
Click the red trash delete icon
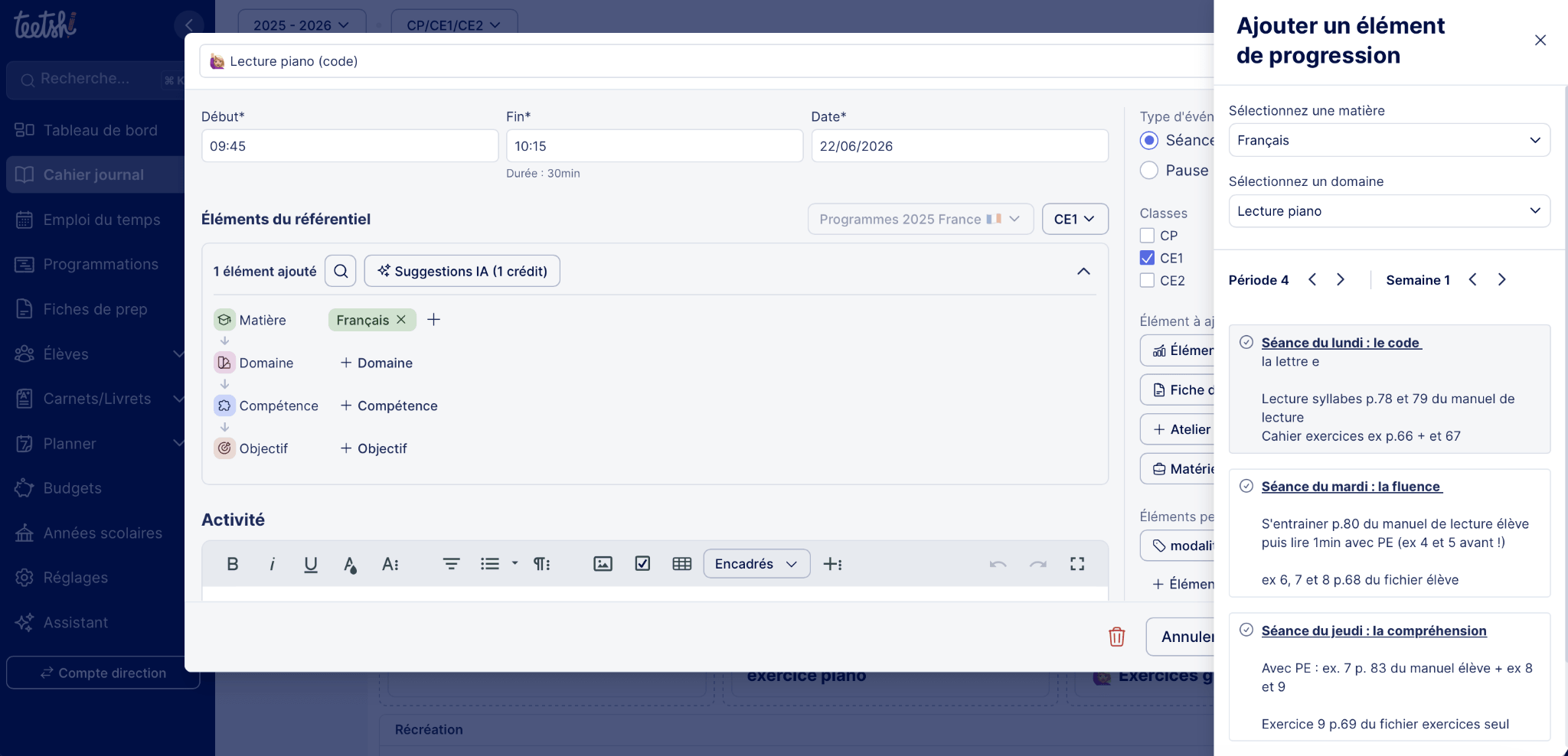point(1117,637)
